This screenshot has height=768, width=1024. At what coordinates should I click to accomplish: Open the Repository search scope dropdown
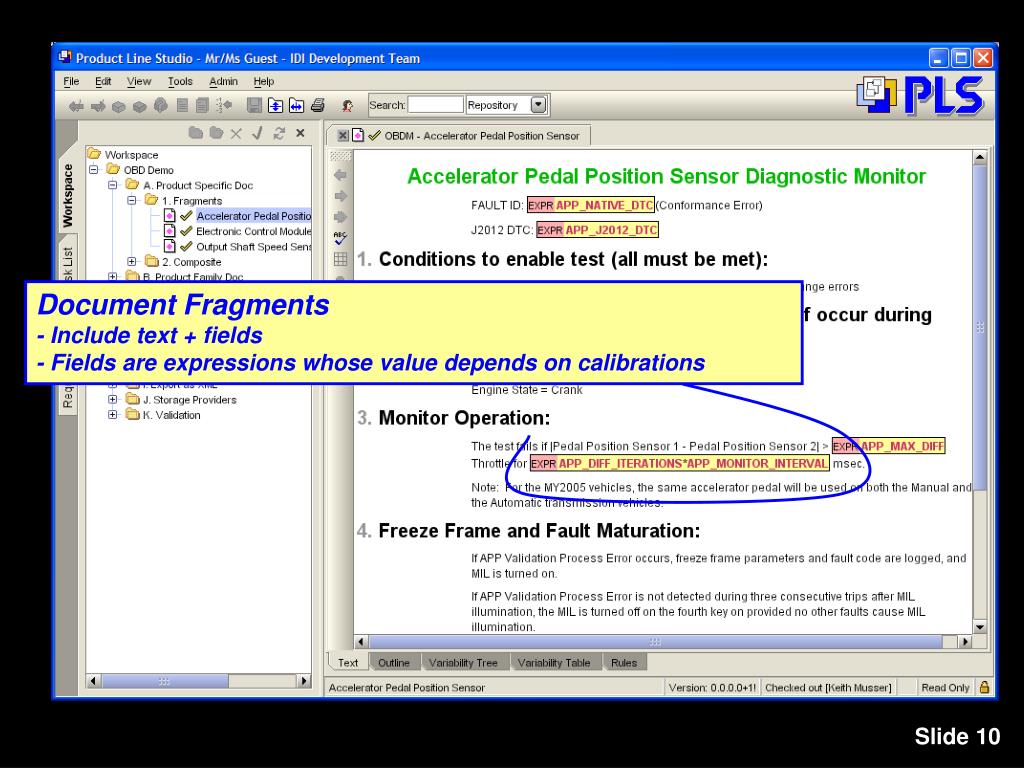pos(538,104)
